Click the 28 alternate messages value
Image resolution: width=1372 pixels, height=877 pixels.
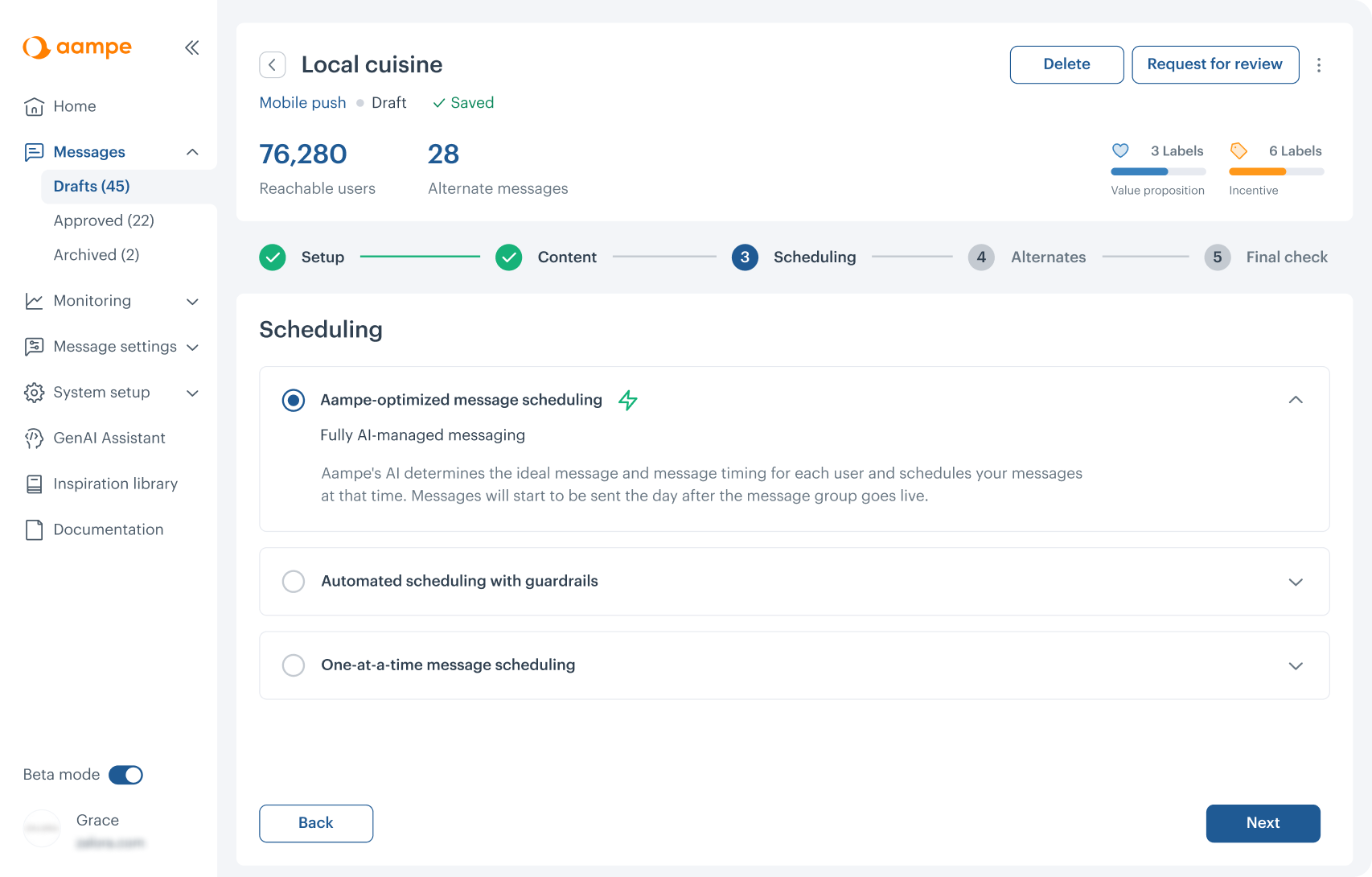click(443, 154)
